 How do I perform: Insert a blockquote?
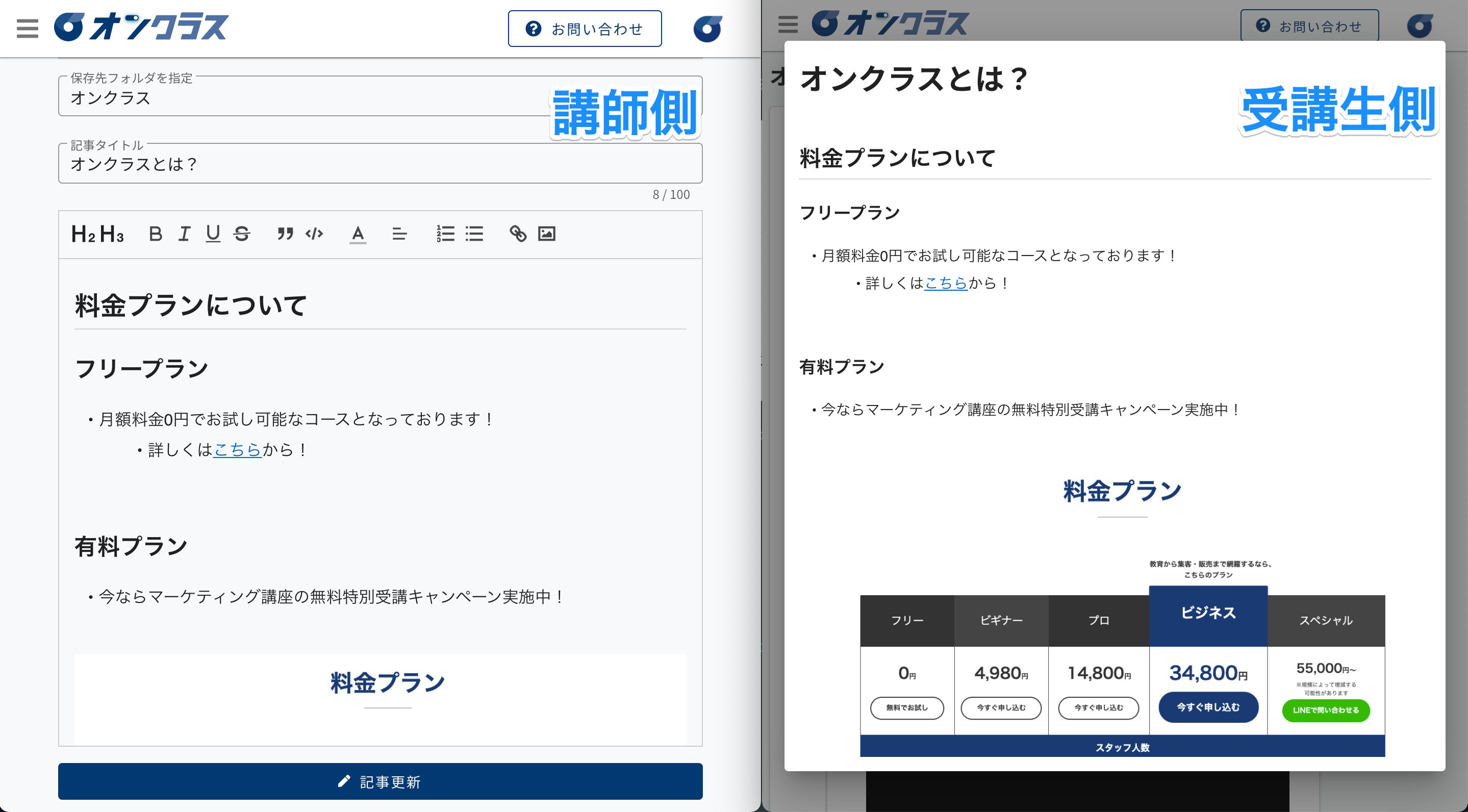(285, 234)
